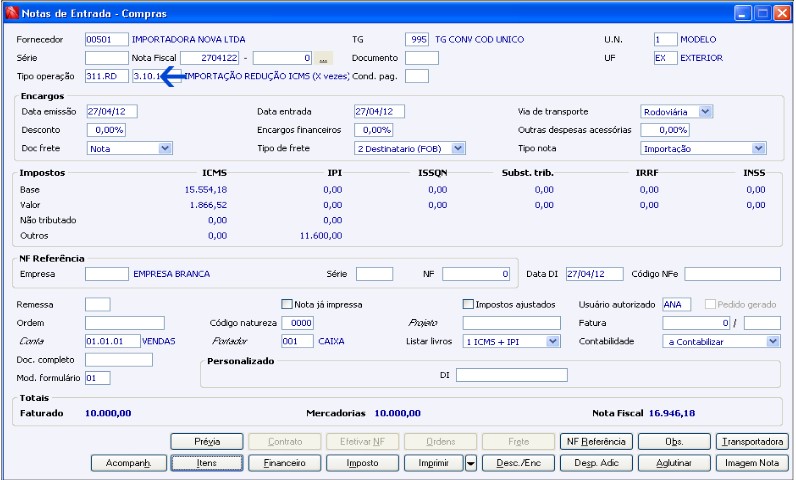Screen dimensions: 796x480
Task: Open the Financeiro button
Action: [x=284, y=463]
